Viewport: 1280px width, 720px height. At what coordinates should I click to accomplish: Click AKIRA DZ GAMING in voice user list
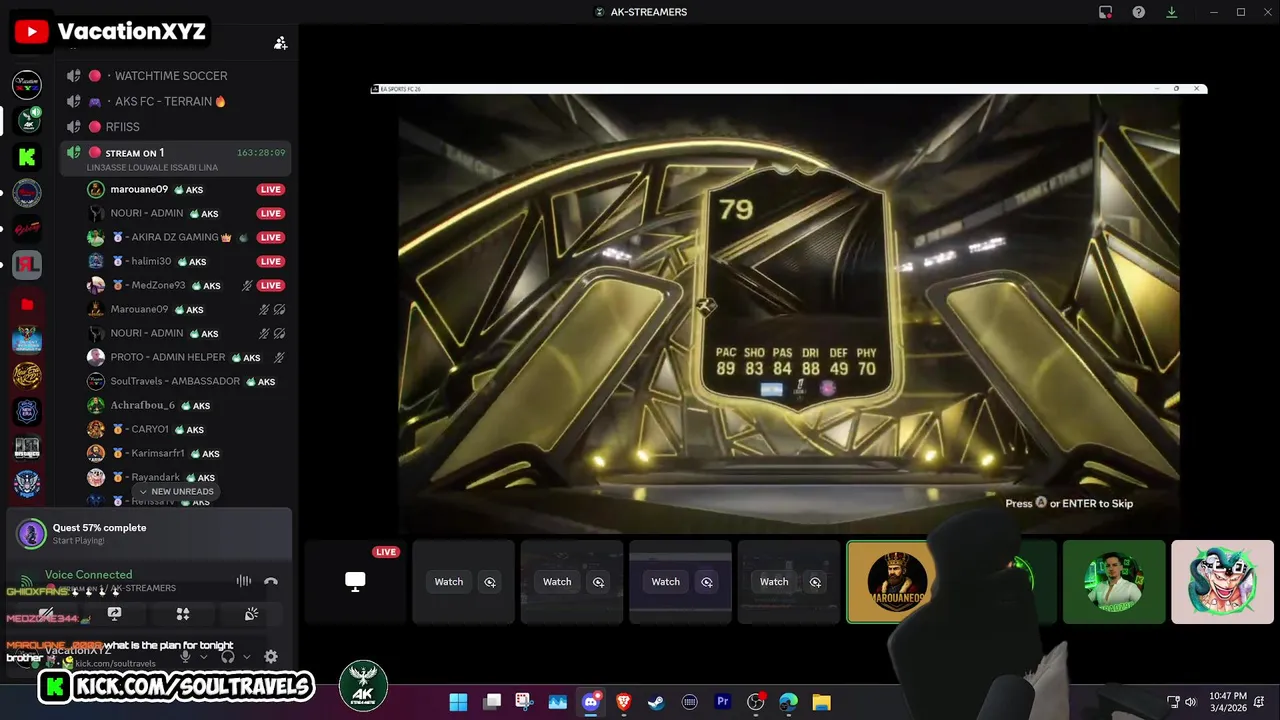186,237
